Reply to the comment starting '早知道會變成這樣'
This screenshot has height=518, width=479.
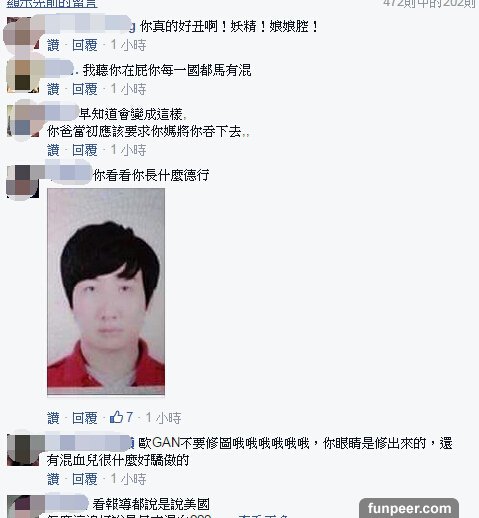[x=85, y=150]
